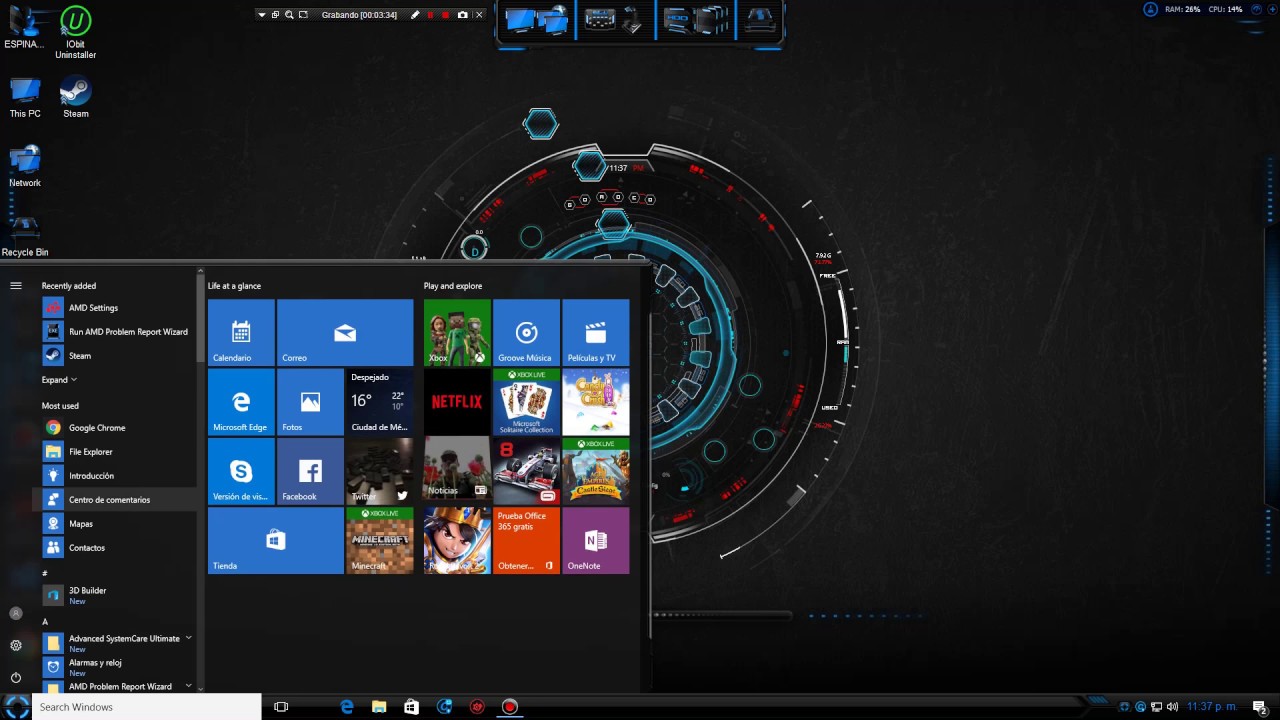1280x720 pixels.
Task: Launch the Minecraft tile
Action: coord(379,540)
